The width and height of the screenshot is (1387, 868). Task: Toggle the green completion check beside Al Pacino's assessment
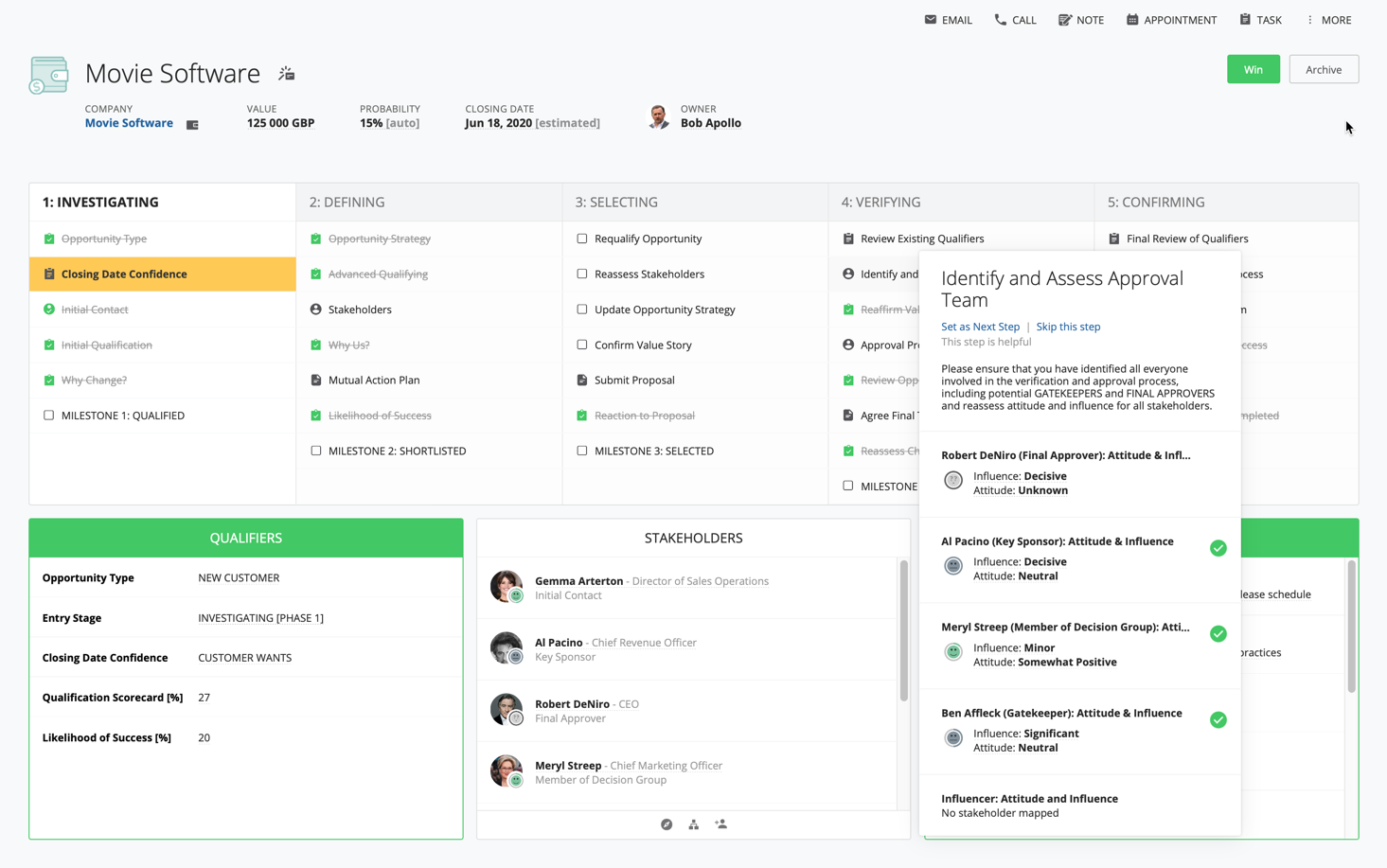point(1218,547)
